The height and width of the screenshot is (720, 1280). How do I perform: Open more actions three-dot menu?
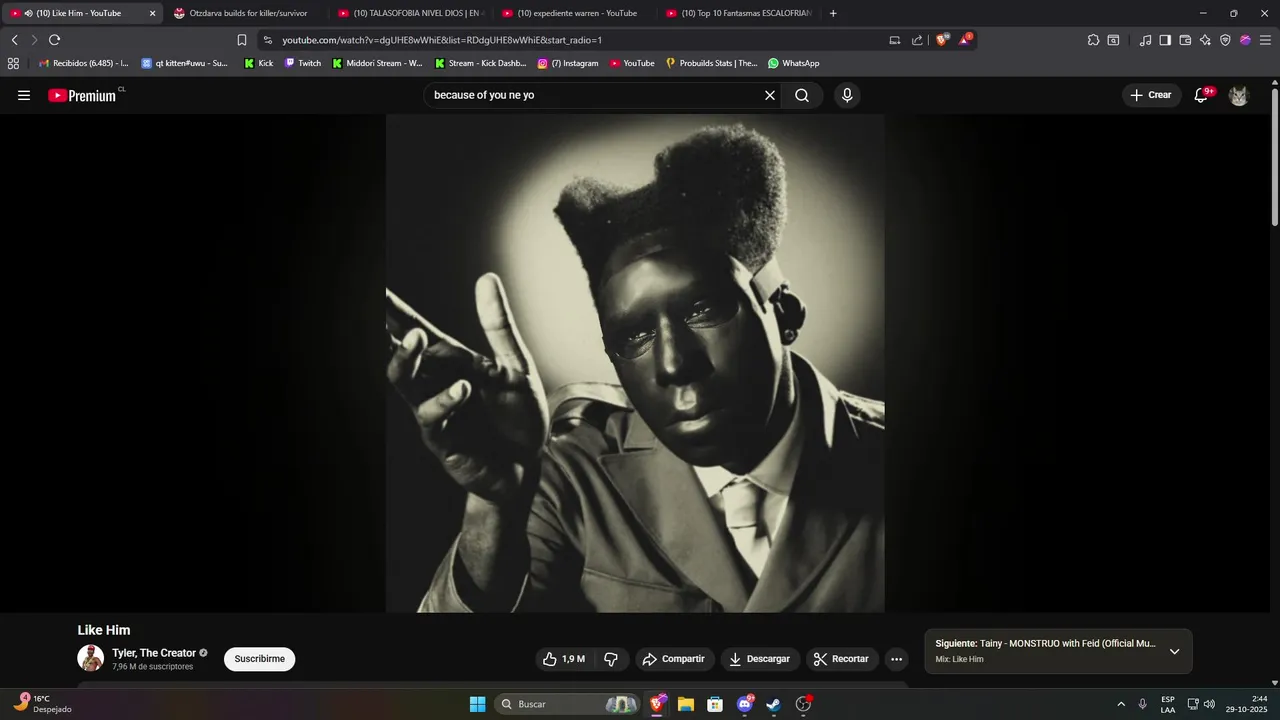896,659
